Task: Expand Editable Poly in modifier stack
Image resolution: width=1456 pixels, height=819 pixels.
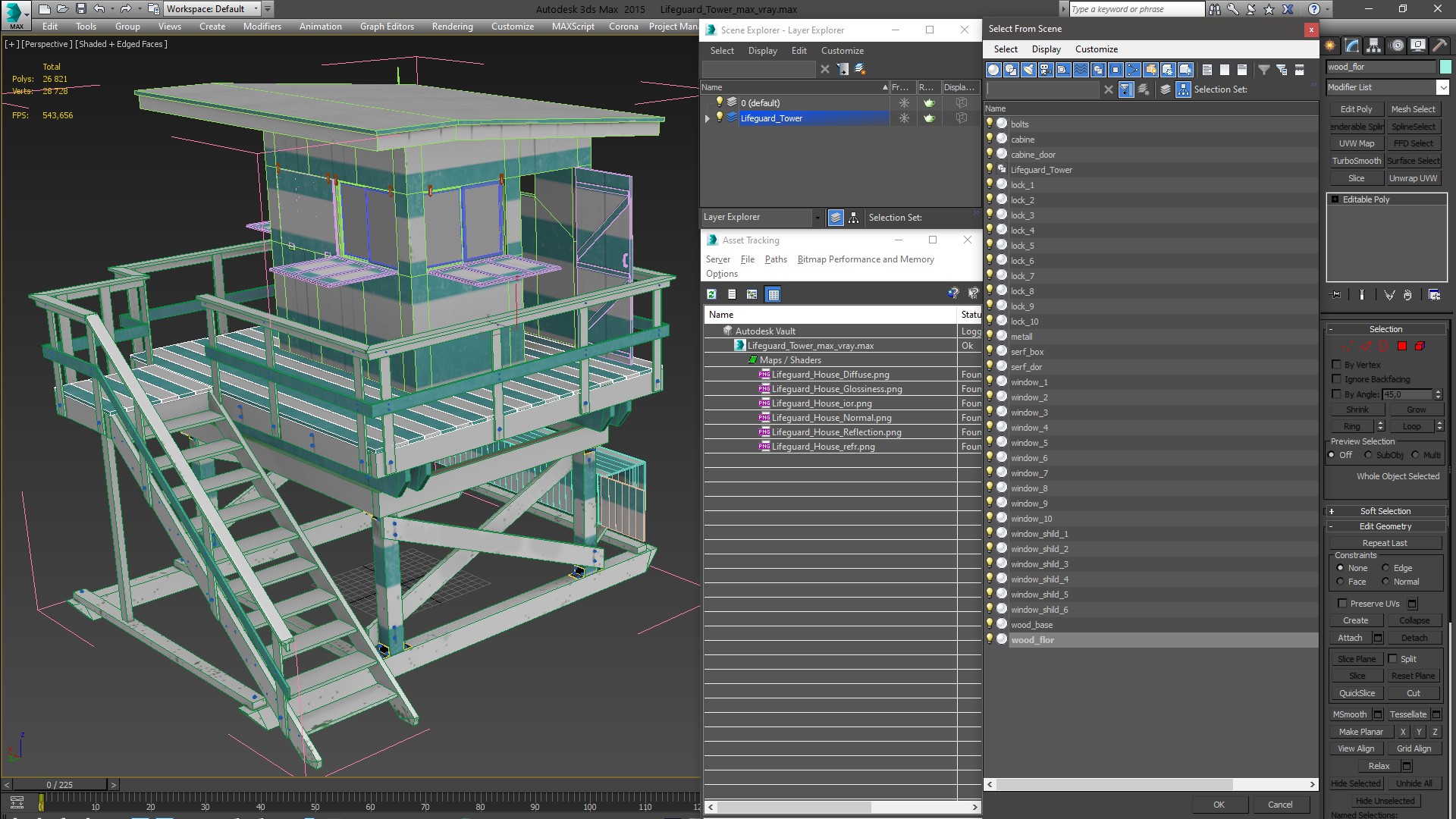Action: pyautogui.click(x=1335, y=199)
